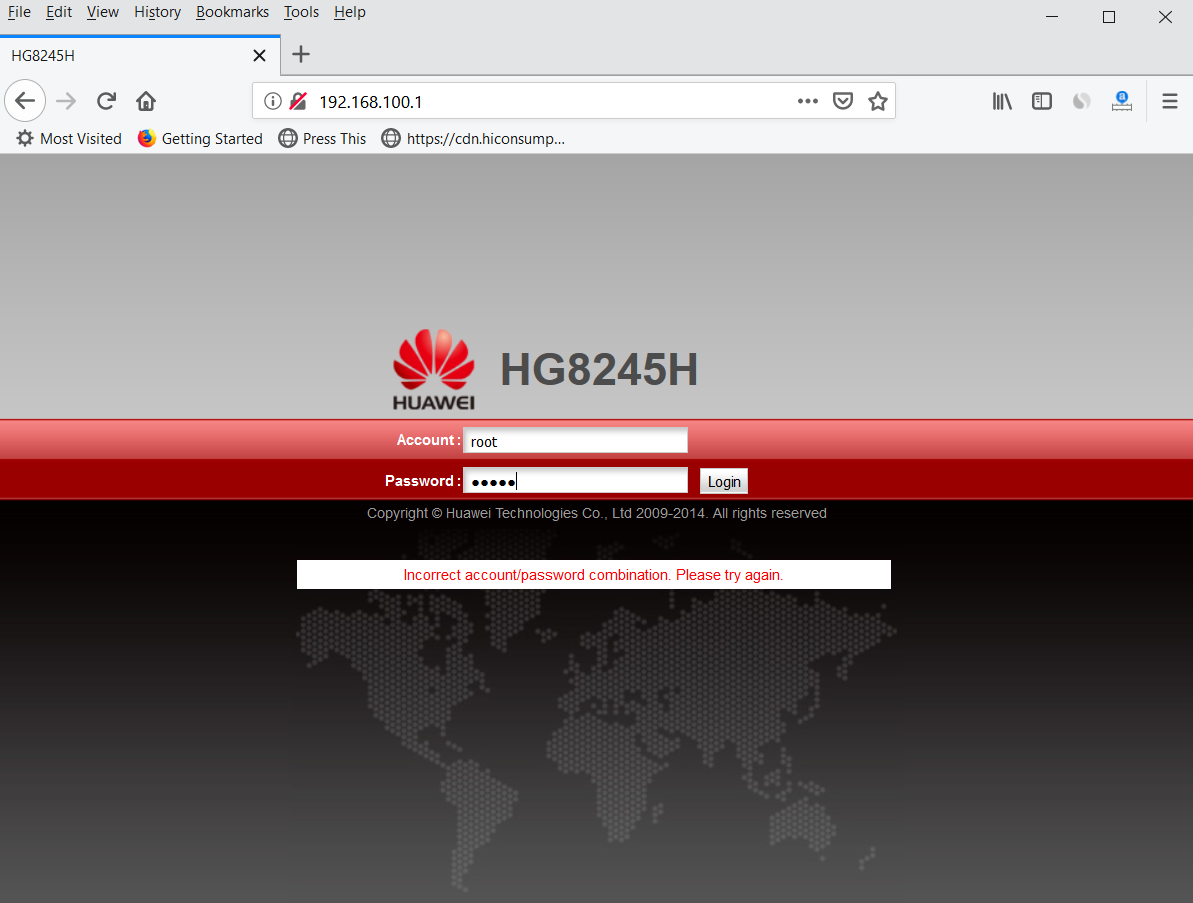Save page to Pocket
The image size is (1193, 903).
(842, 101)
